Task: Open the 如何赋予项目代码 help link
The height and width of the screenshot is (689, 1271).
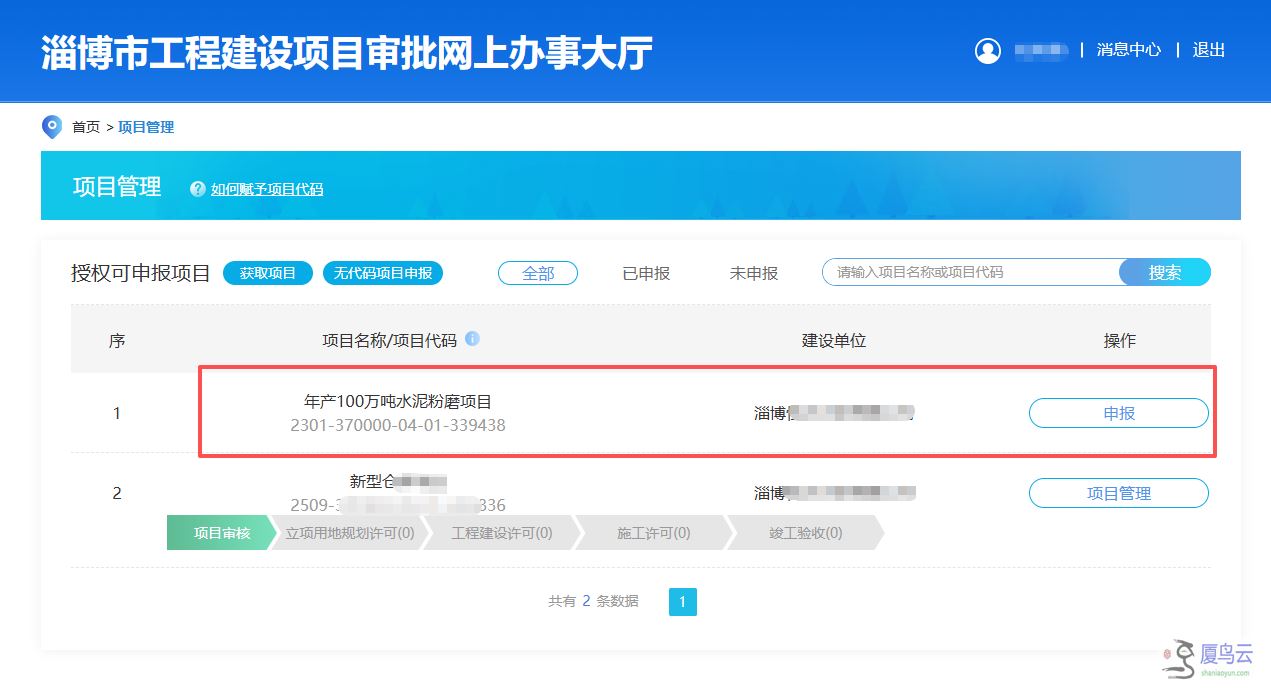Action: pyautogui.click(x=267, y=189)
